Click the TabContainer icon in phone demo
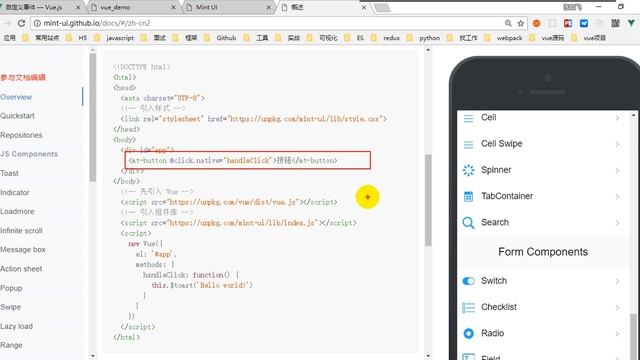Viewport: 640px width, 360px height. (x=469, y=197)
